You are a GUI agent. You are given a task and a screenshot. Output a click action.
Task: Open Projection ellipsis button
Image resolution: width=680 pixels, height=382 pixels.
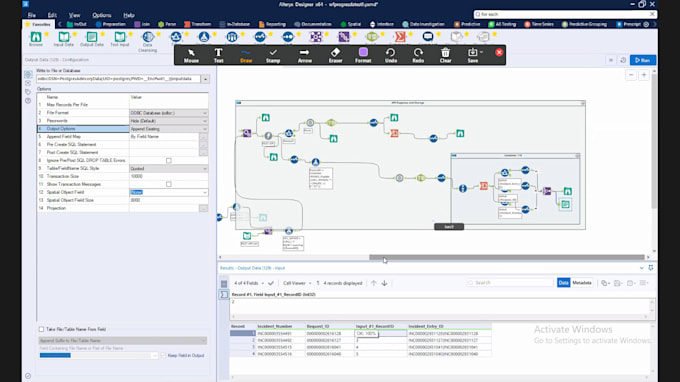(203, 208)
